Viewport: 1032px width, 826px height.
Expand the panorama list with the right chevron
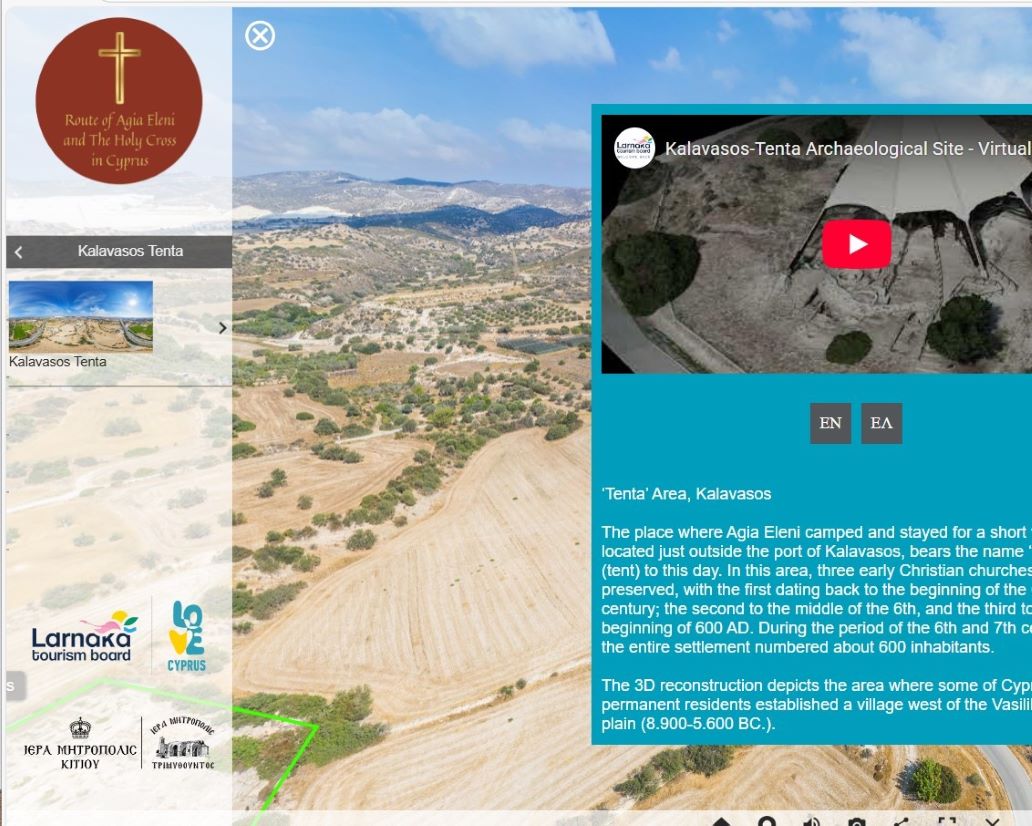(224, 327)
